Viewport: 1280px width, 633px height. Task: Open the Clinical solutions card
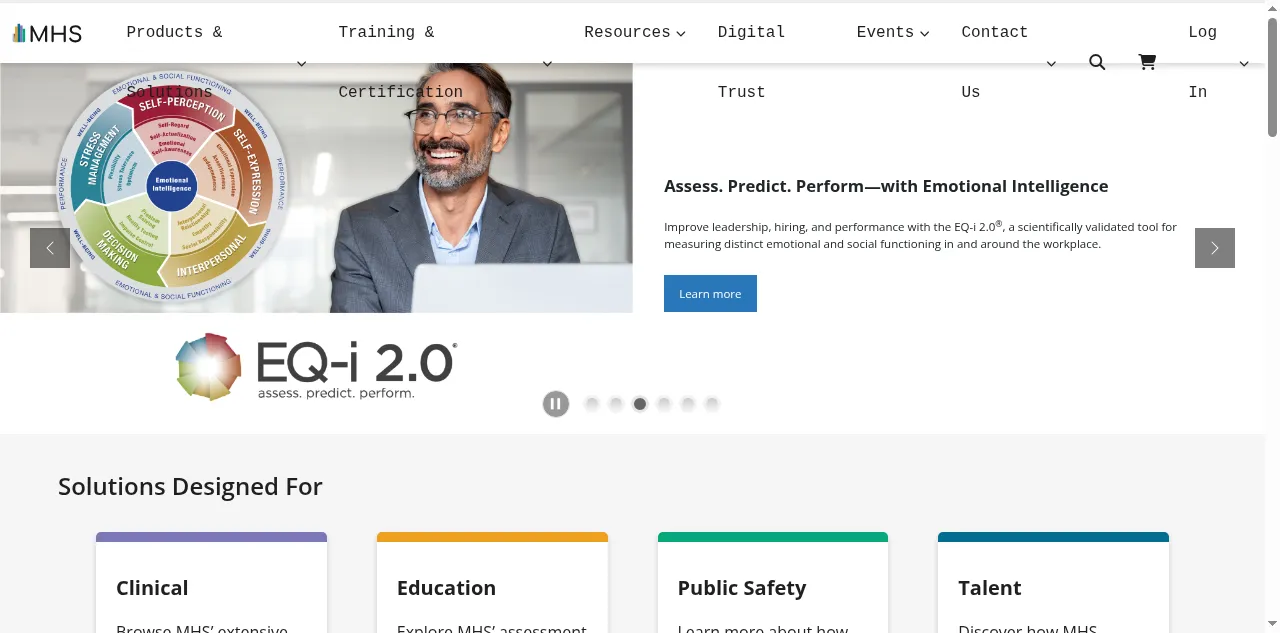[211, 583]
